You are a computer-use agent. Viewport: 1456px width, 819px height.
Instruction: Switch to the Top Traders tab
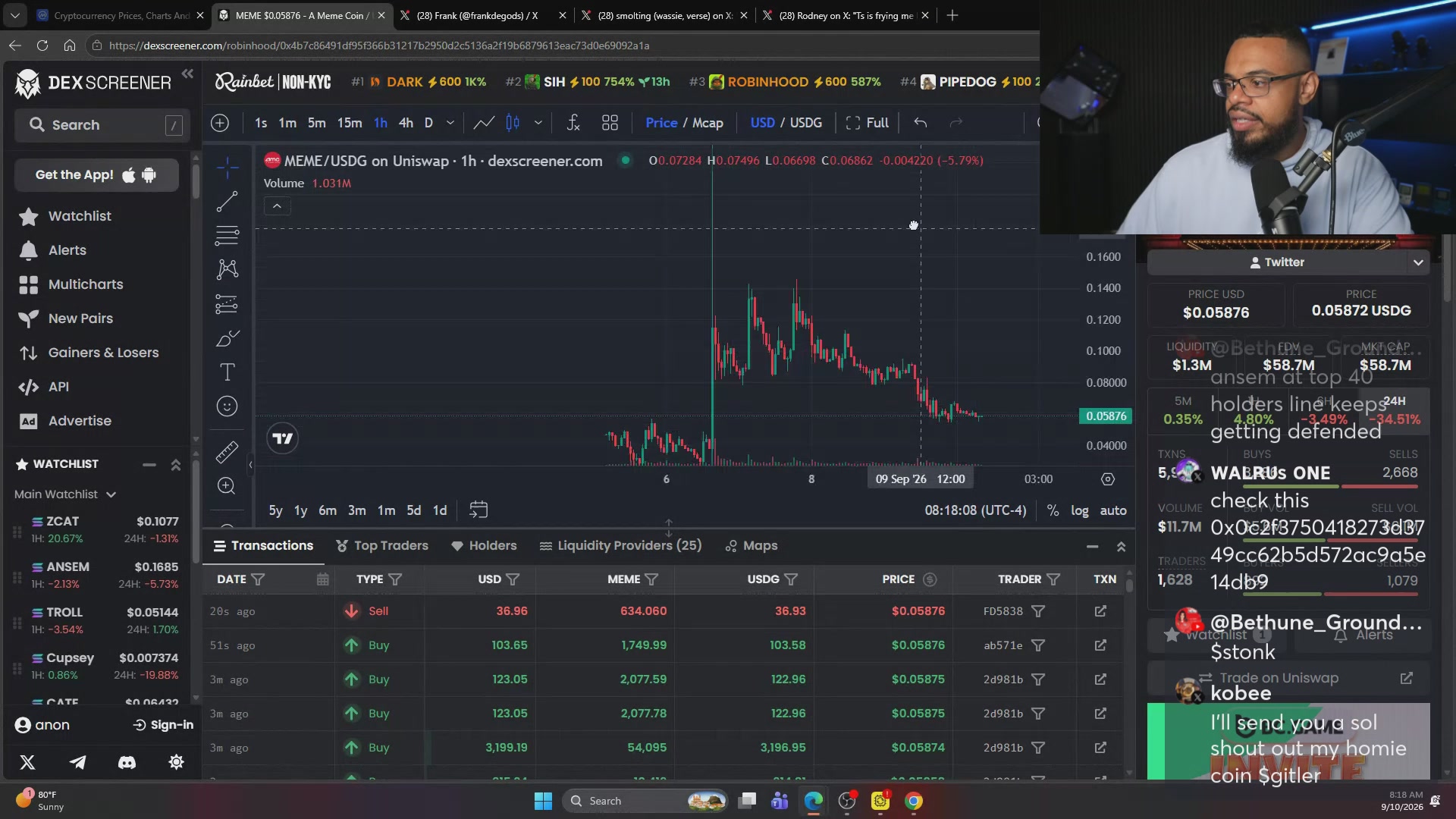[x=381, y=546]
